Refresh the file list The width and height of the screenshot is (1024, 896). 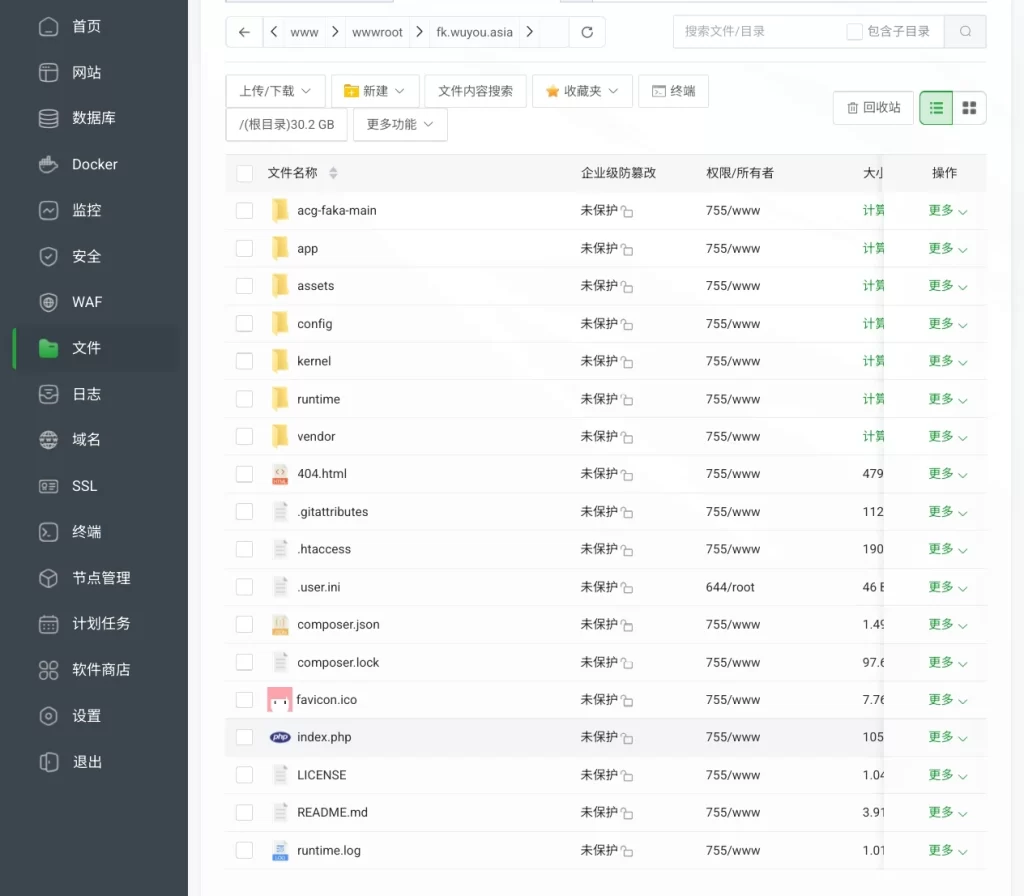587,31
